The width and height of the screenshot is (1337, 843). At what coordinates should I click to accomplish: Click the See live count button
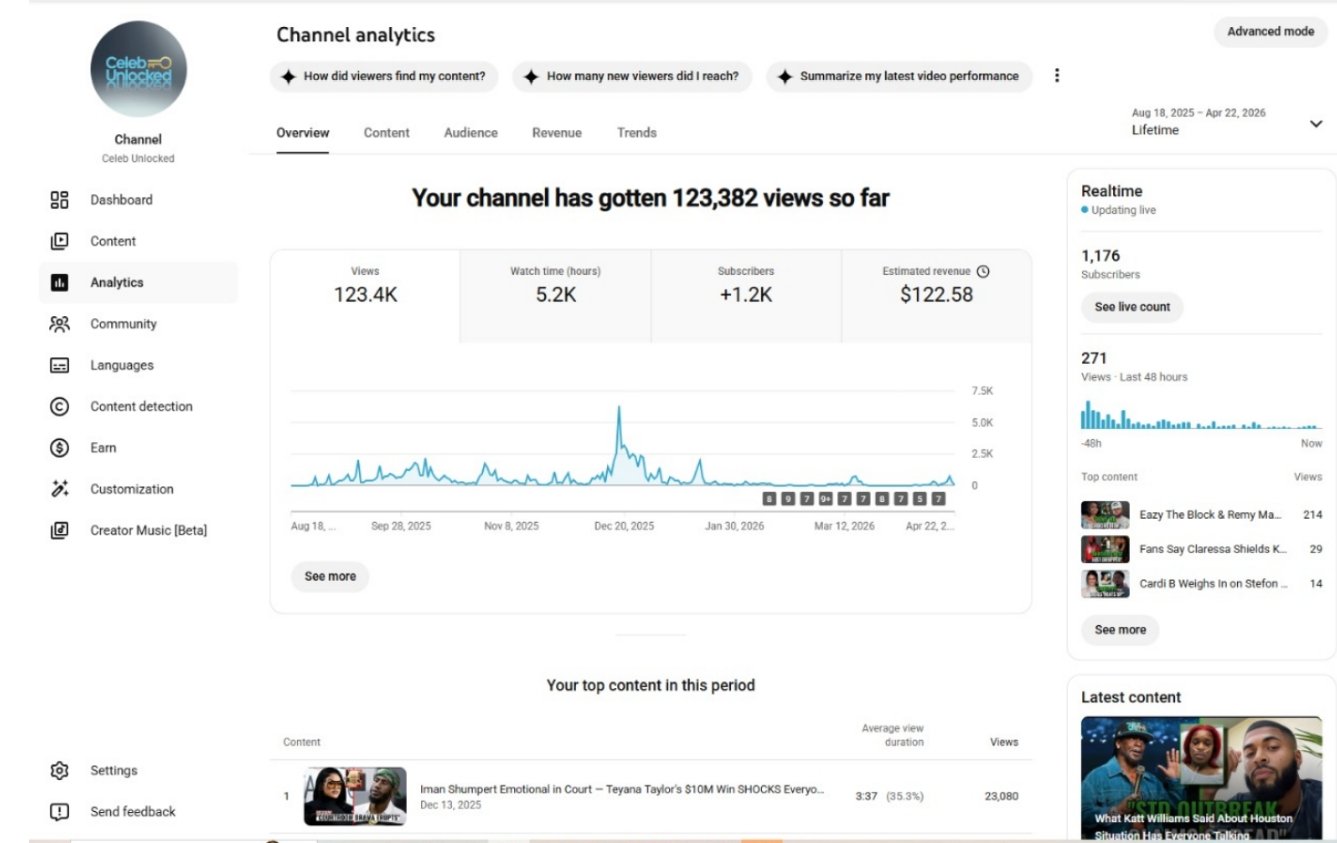[1132, 307]
